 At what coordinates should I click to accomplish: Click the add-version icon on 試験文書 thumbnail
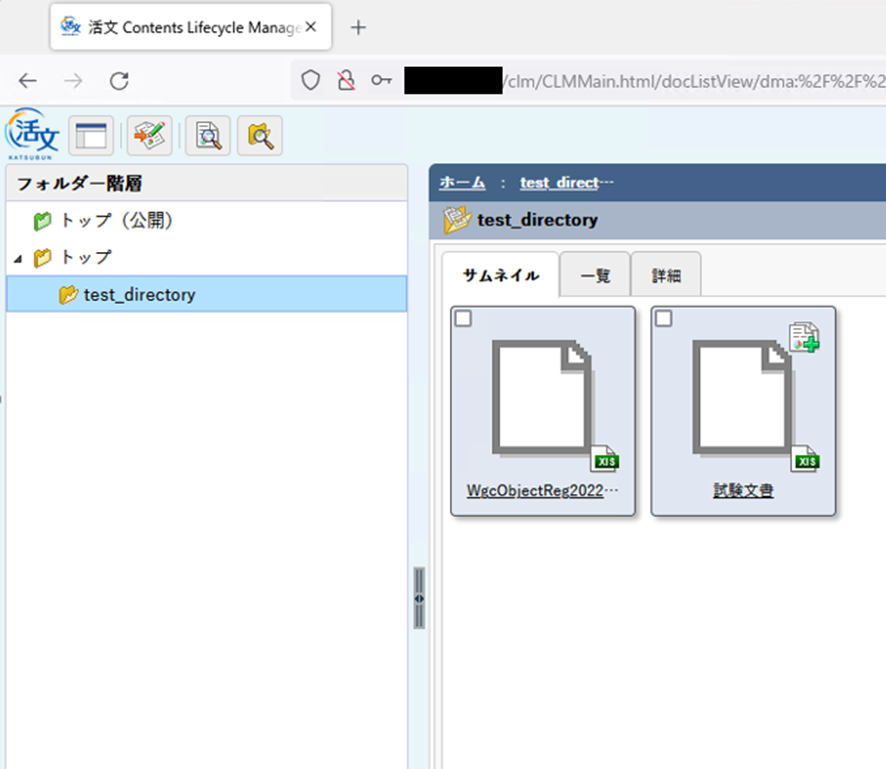tap(804, 337)
